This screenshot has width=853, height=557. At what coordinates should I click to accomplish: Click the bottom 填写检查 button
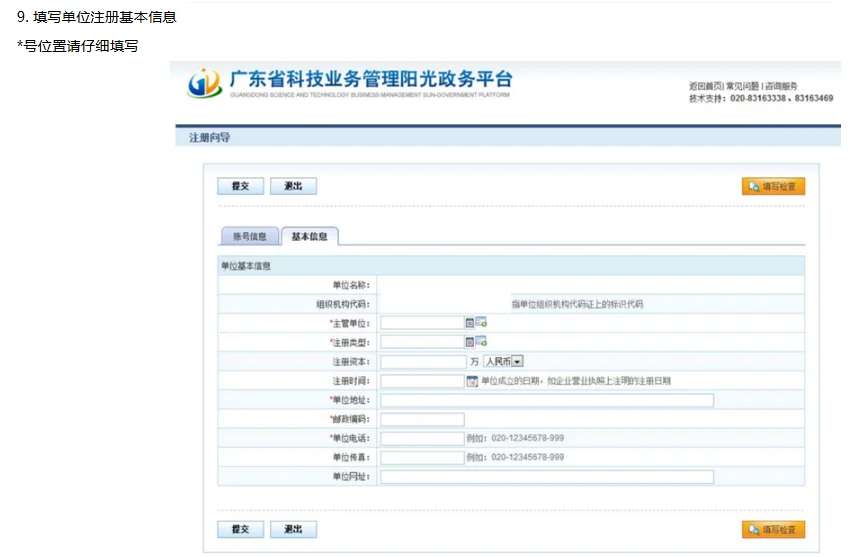[x=773, y=529]
